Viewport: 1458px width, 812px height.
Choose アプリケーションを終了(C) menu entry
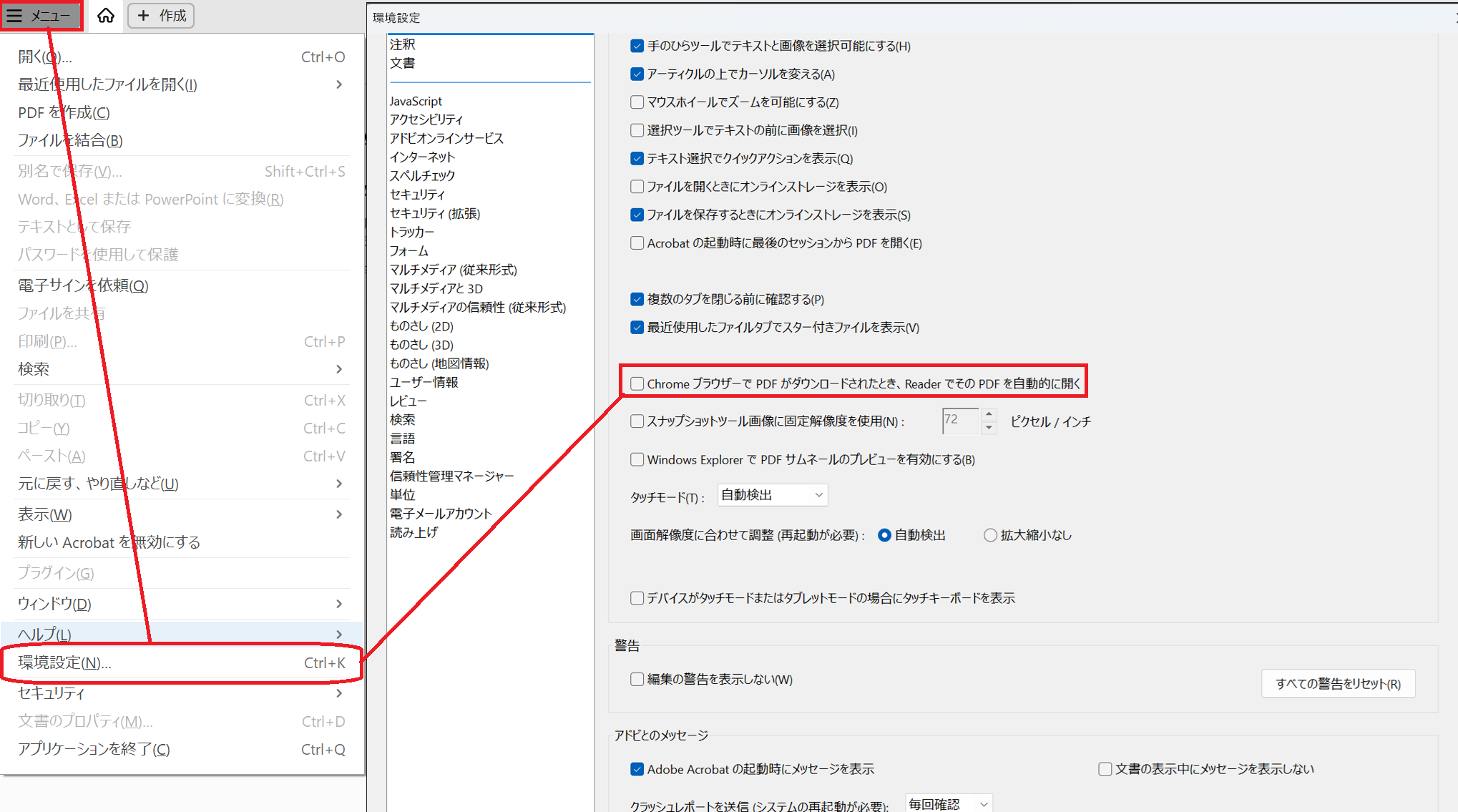coord(182,749)
